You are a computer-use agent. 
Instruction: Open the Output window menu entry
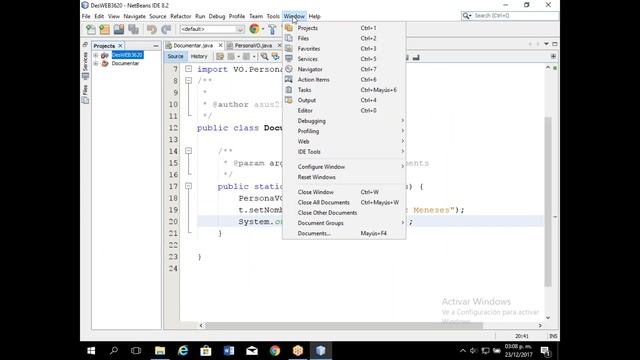pyautogui.click(x=344, y=100)
